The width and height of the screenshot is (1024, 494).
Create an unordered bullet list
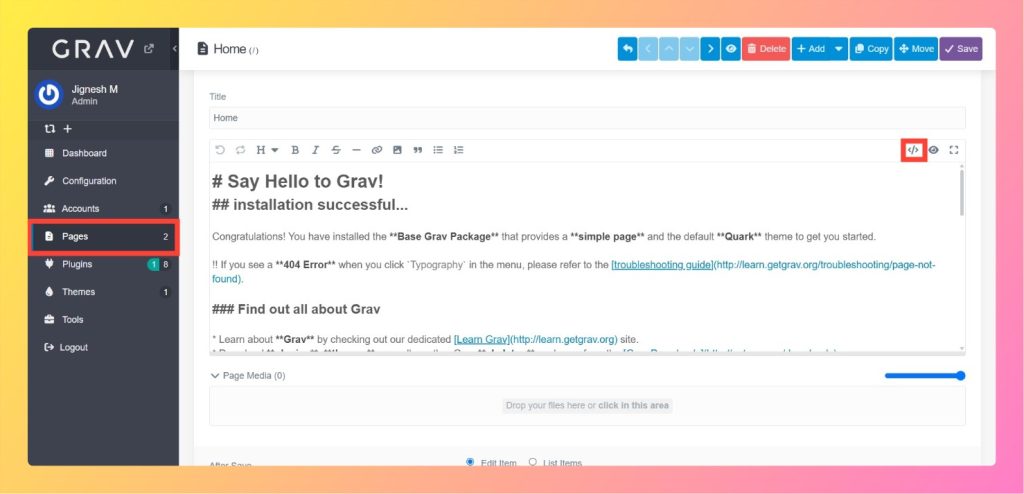click(x=438, y=150)
